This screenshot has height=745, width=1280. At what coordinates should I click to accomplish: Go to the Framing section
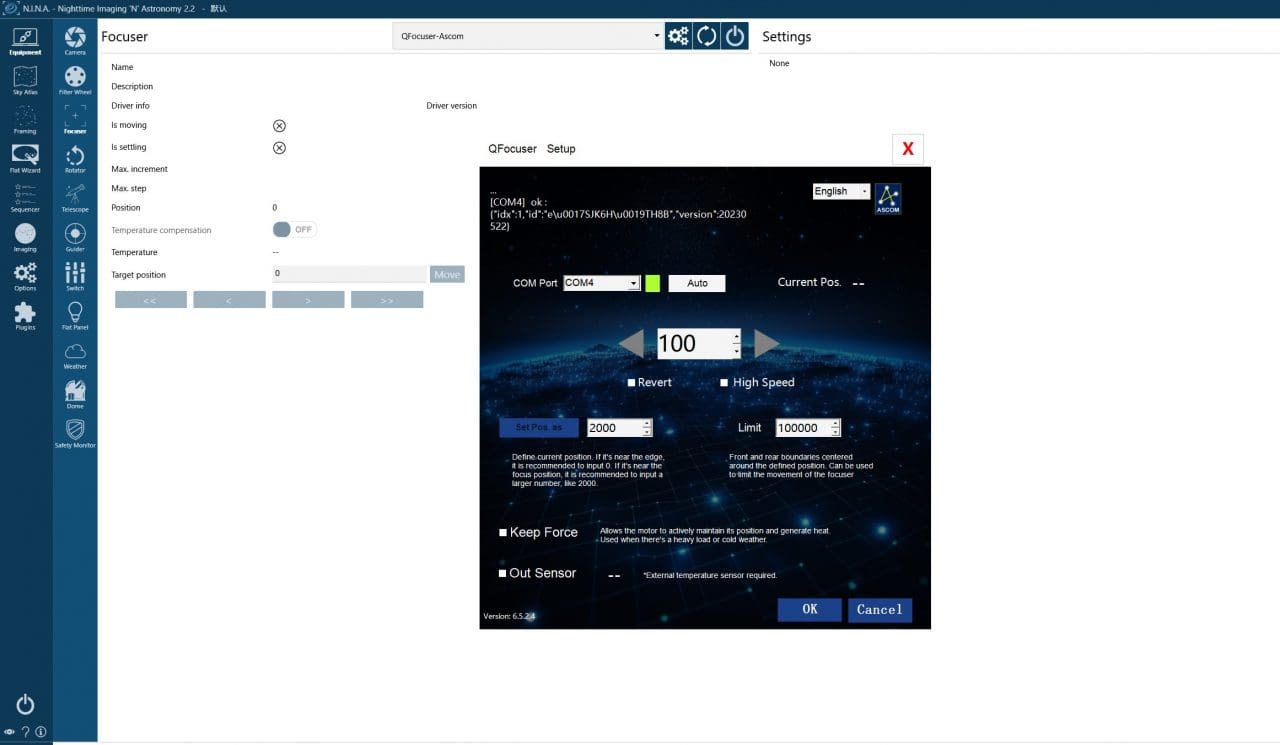click(x=25, y=119)
